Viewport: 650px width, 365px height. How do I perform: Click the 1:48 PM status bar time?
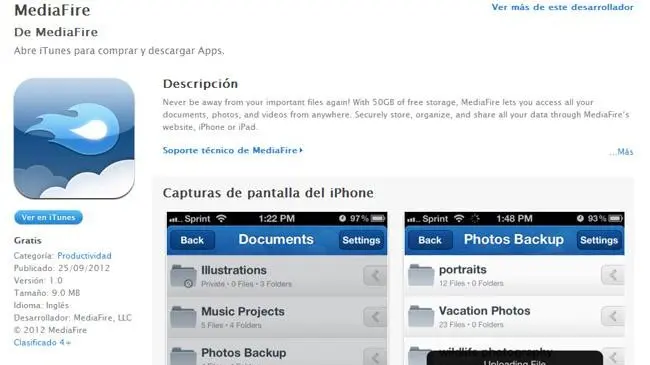click(x=514, y=219)
